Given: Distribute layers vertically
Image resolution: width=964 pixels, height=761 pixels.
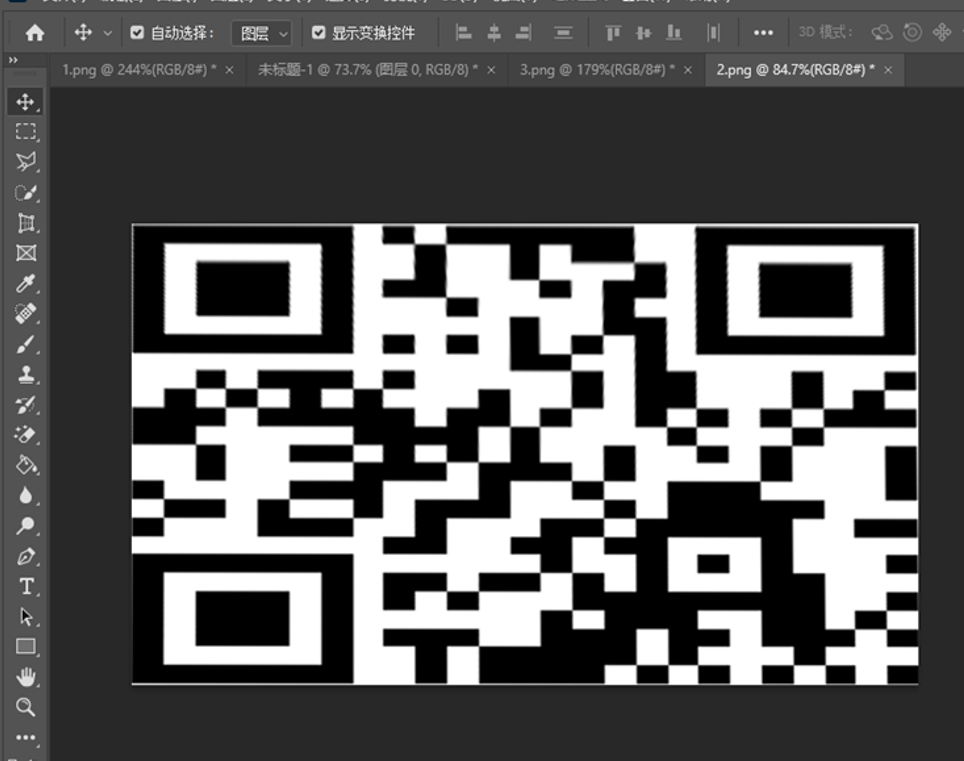Looking at the screenshot, I should (563, 33).
